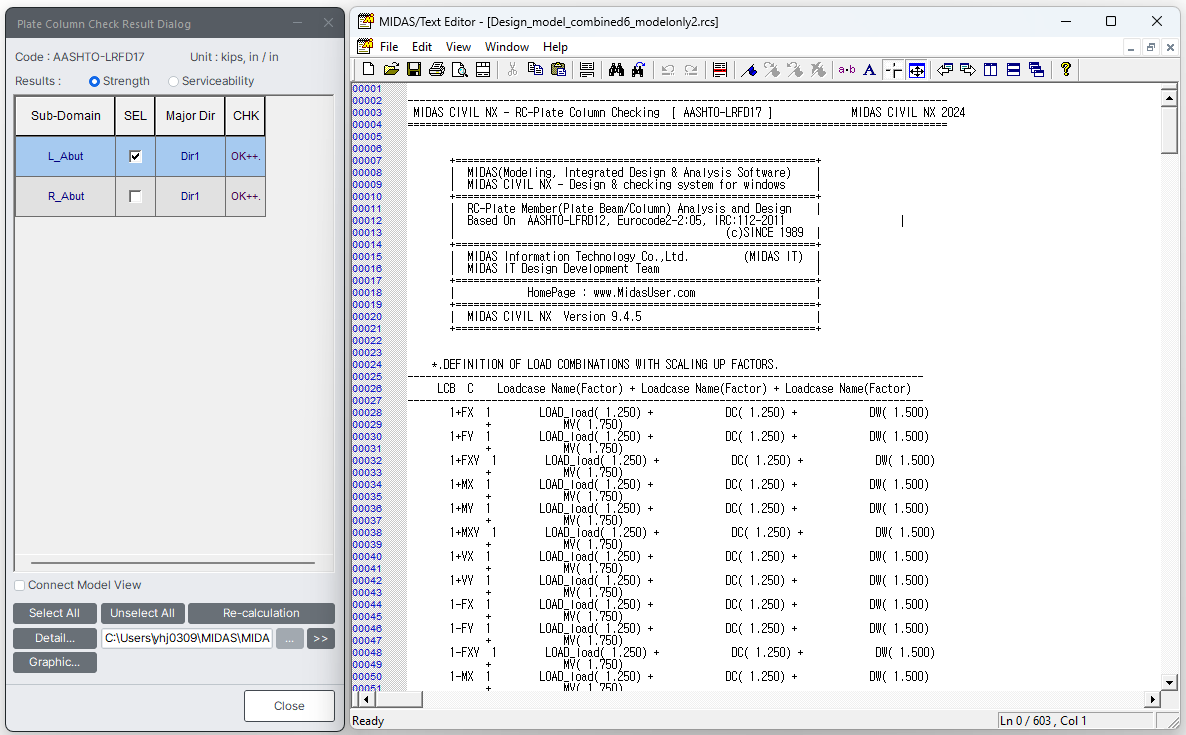Open the Help menu
The width and height of the screenshot is (1186, 735).
point(555,47)
